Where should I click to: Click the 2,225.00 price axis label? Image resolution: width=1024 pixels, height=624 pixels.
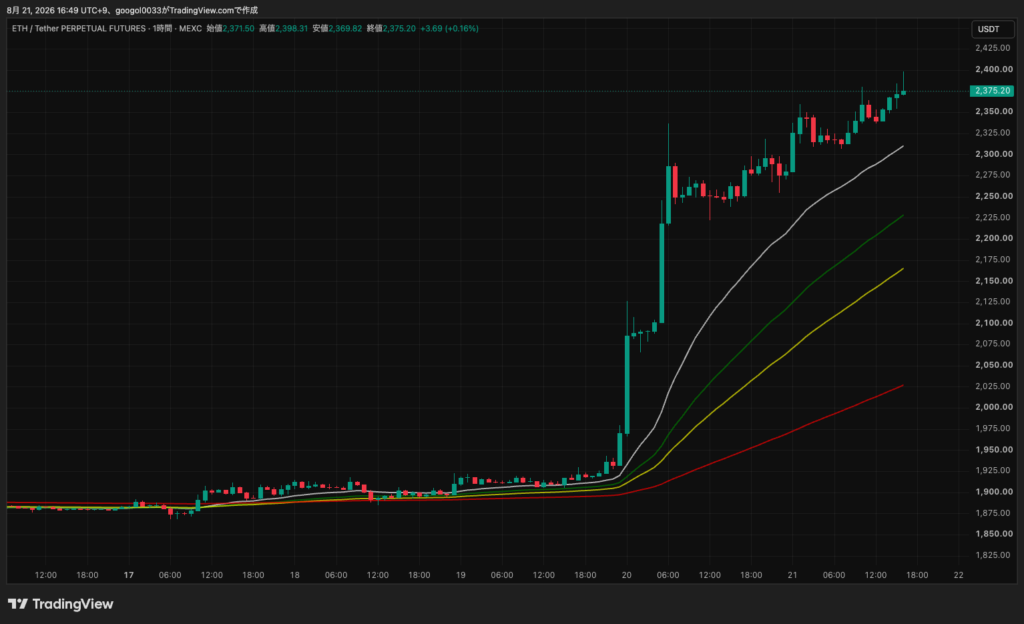[x=993, y=217]
